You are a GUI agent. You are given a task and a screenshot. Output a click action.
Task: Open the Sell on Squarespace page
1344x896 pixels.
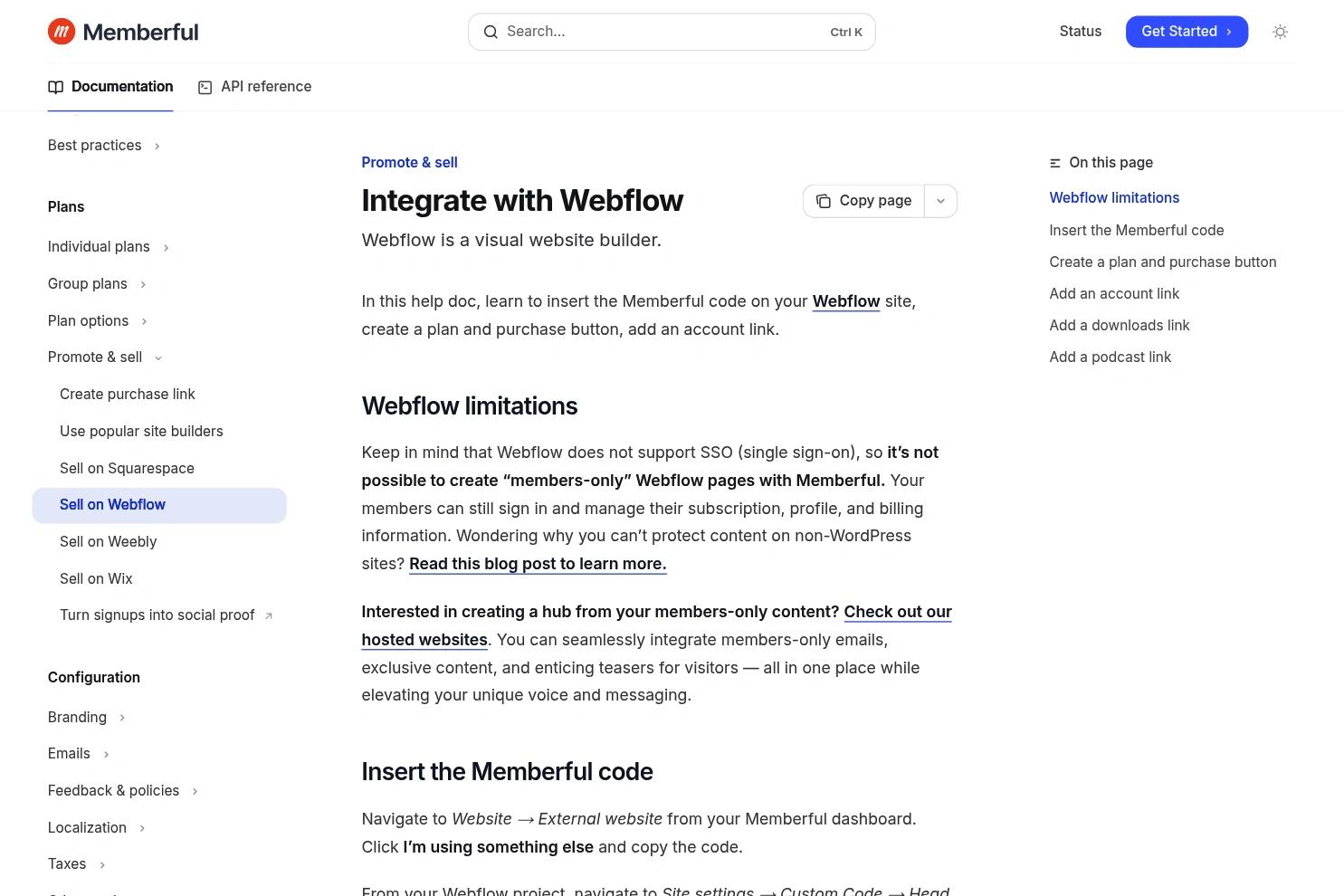click(x=127, y=468)
